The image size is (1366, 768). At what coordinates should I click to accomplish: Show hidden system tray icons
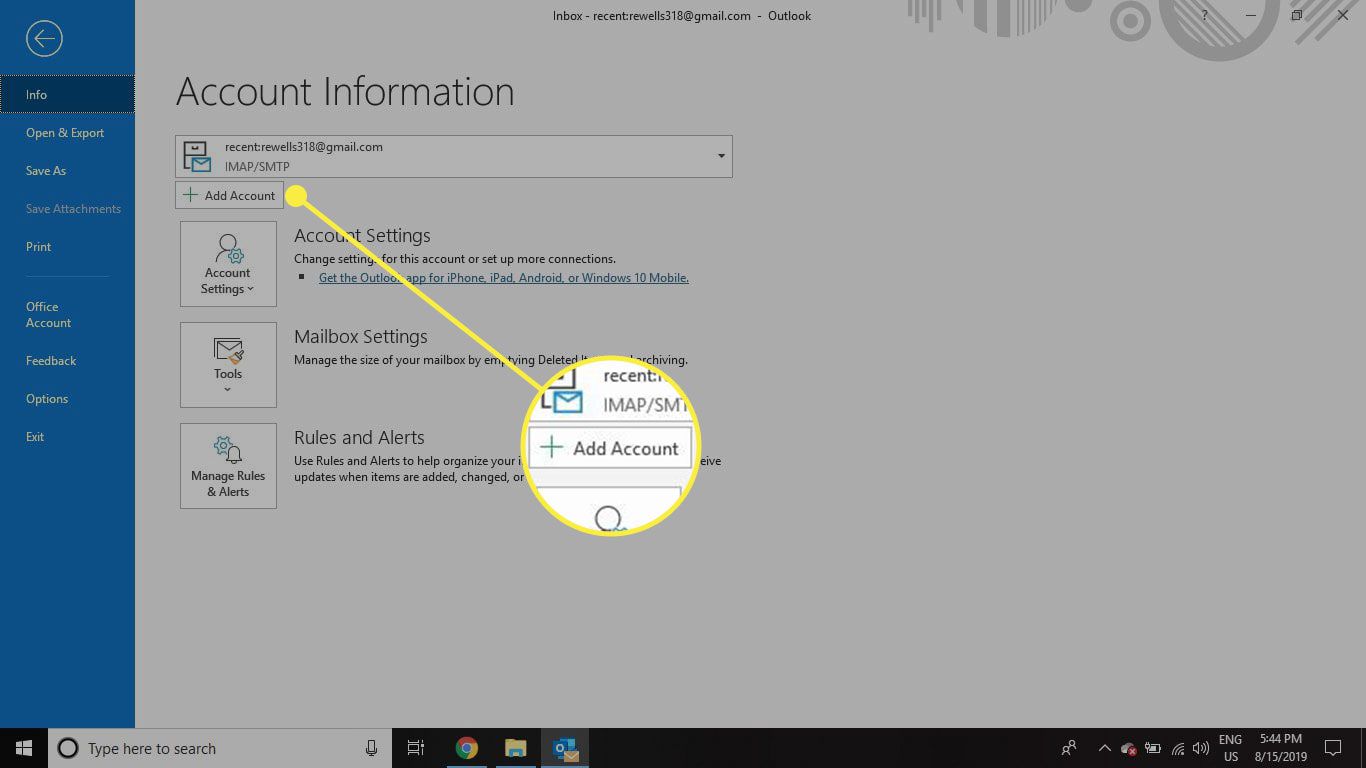click(x=1104, y=748)
